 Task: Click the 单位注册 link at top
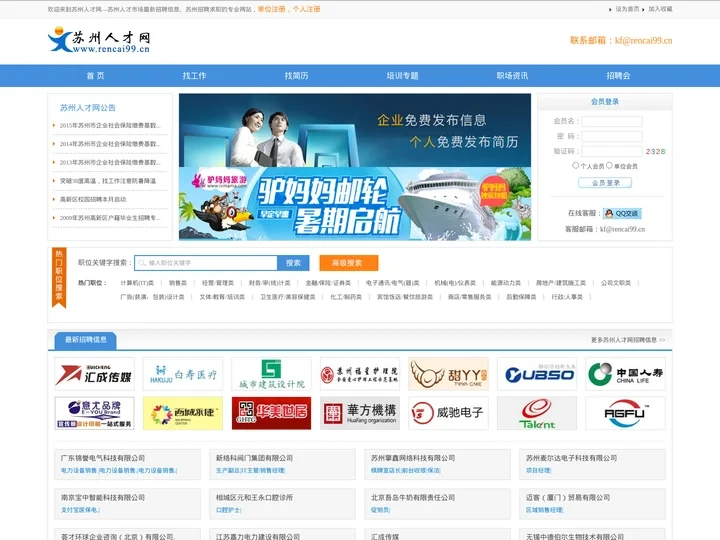click(x=271, y=9)
